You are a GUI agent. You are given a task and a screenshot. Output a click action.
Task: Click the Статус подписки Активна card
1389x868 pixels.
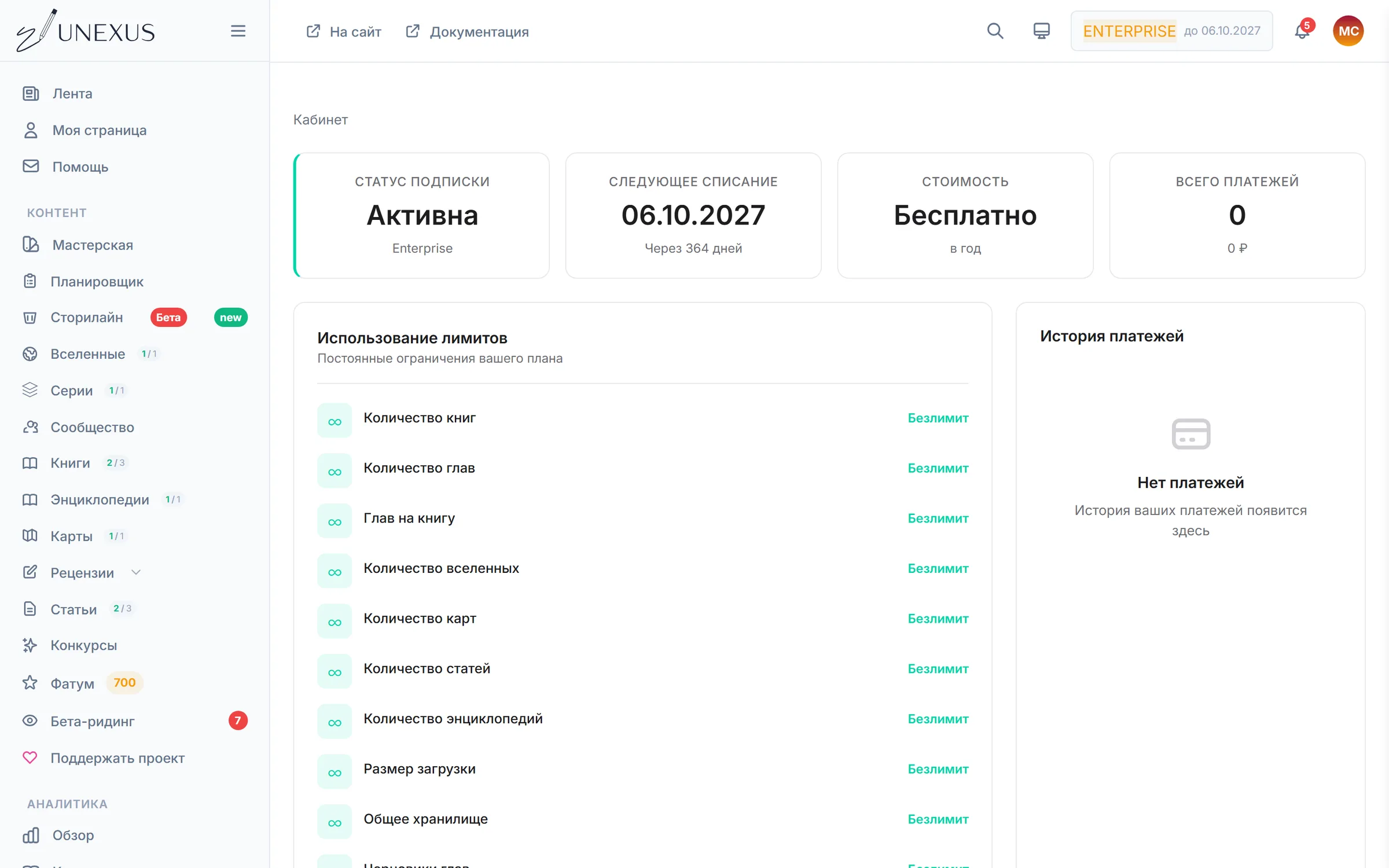click(421, 215)
